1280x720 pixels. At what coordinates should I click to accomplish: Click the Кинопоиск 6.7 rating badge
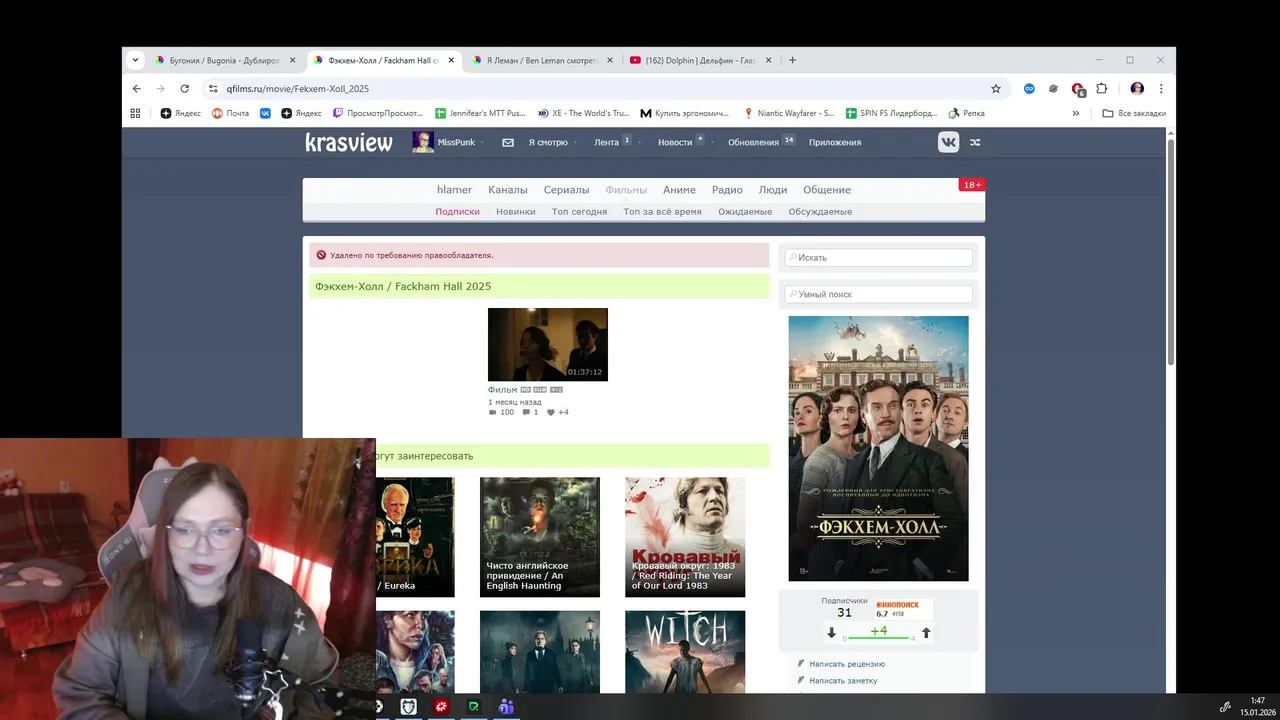(903, 609)
